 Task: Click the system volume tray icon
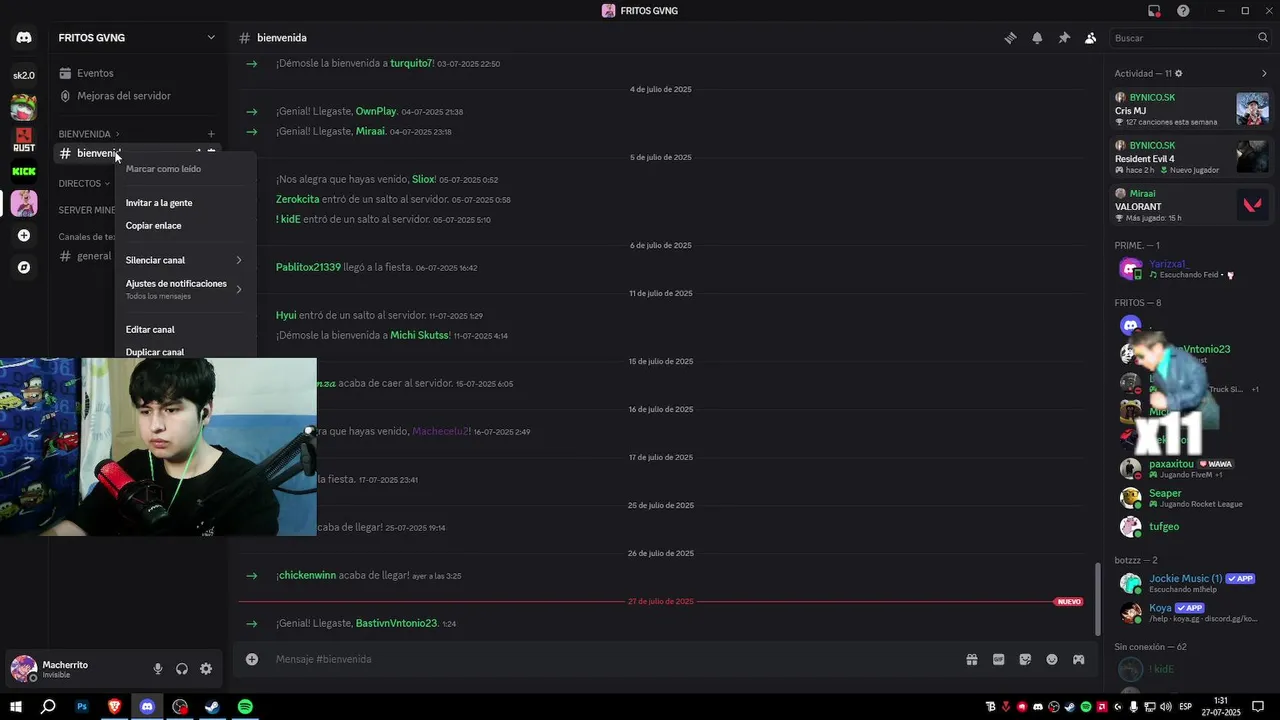point(1165,707)
